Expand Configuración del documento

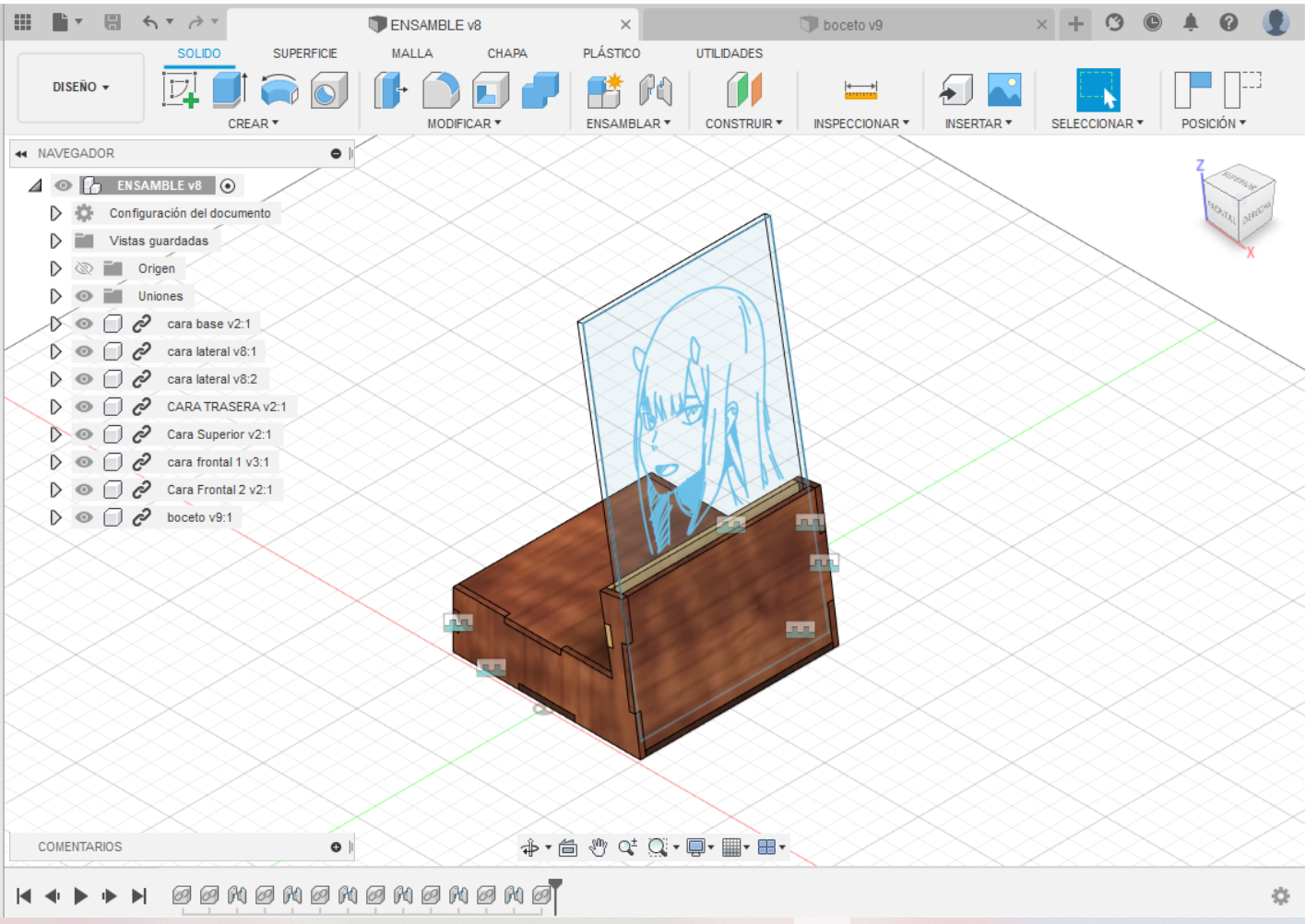pyautogui.click(x=55, y=213)
